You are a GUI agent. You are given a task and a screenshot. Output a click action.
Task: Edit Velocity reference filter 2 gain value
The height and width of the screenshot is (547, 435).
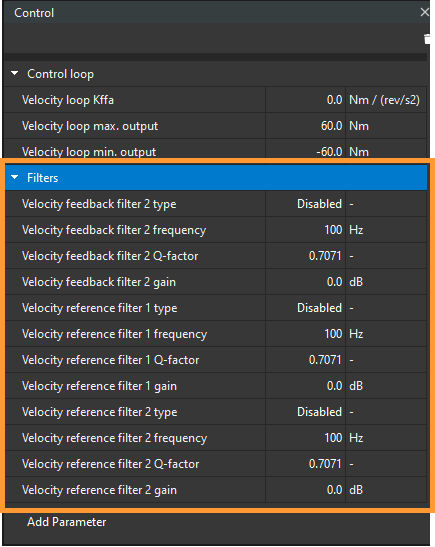pyautogui.click(x=305, y=490)
